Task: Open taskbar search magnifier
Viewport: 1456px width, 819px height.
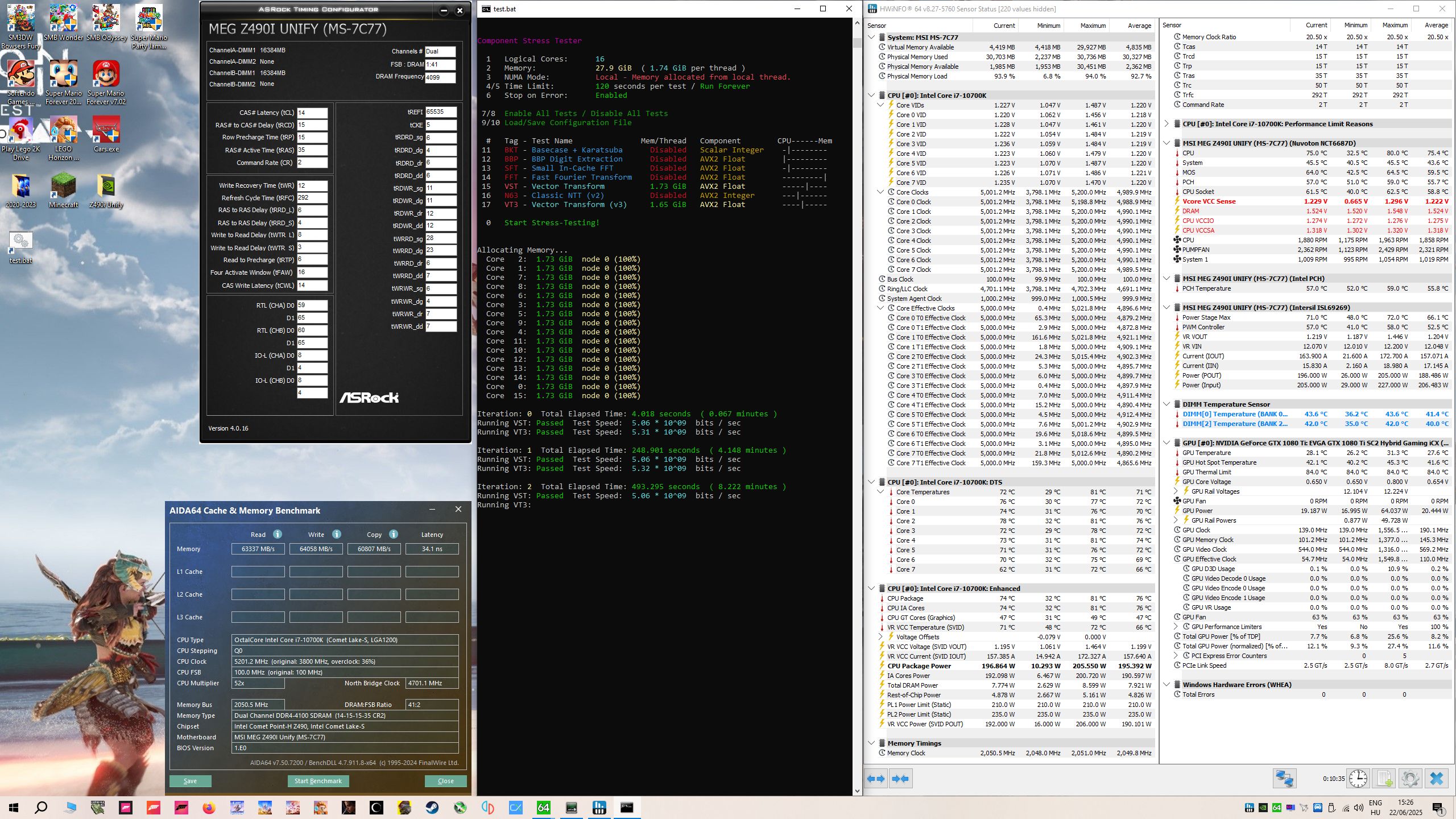Action: tap(41, 808)
